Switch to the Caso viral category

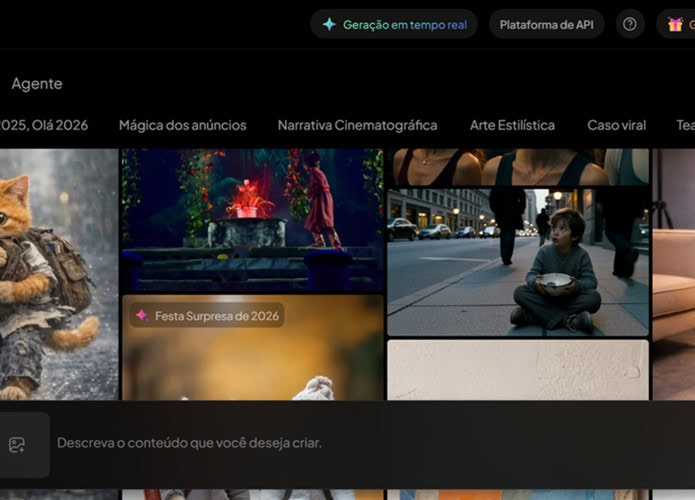[616, 125]
